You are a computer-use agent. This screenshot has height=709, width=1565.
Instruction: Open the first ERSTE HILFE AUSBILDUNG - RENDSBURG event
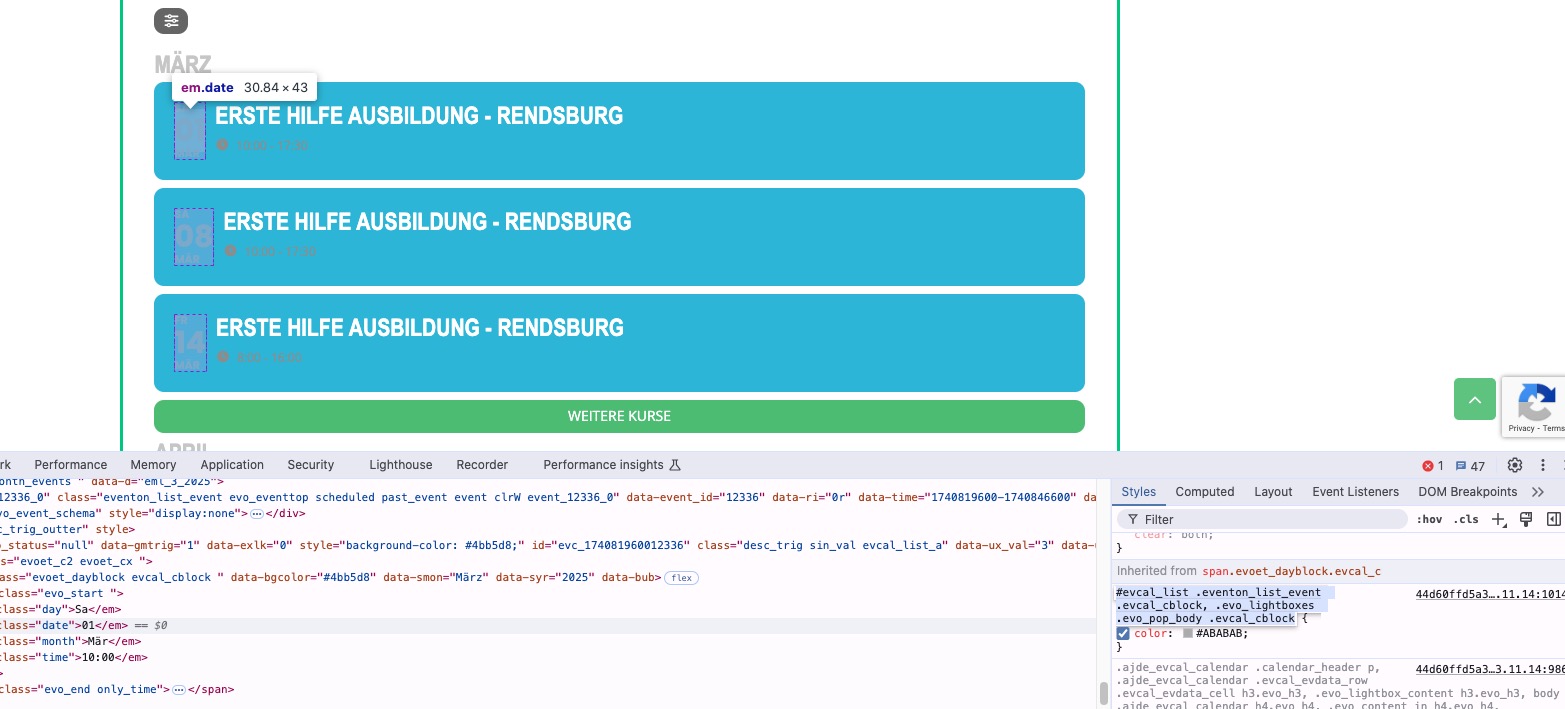(x=619, y=131)
